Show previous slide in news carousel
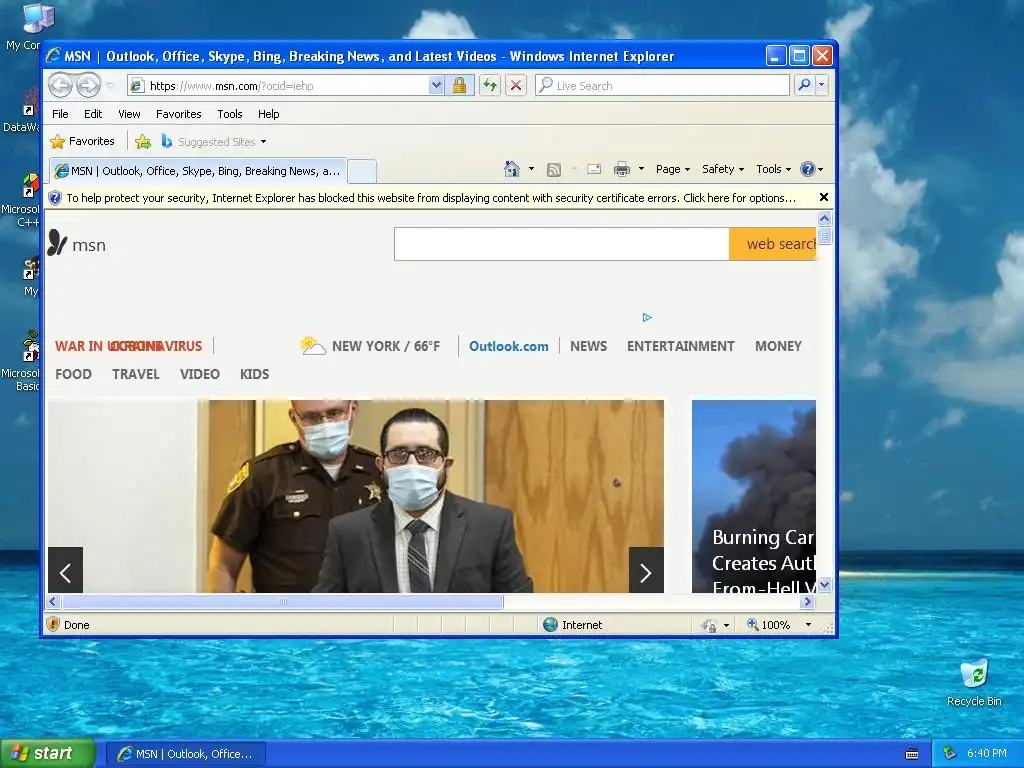 (65, 570)
